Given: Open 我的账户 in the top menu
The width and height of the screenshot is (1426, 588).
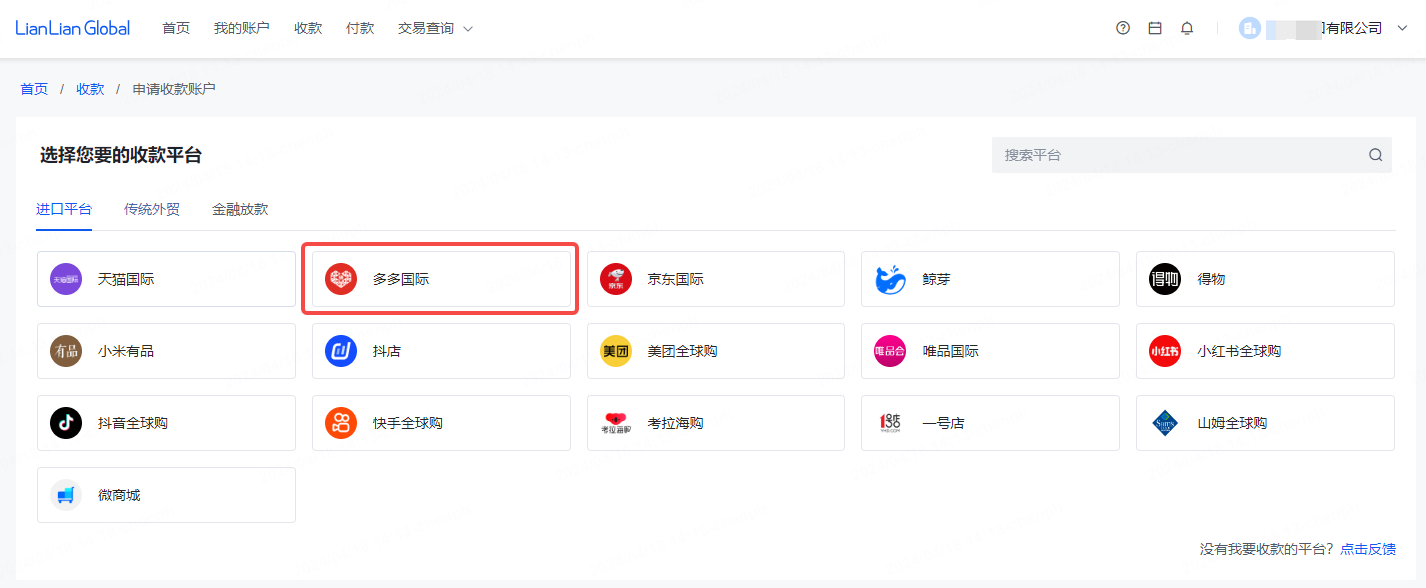Looking at the screenshot, I should click(241, 28).
